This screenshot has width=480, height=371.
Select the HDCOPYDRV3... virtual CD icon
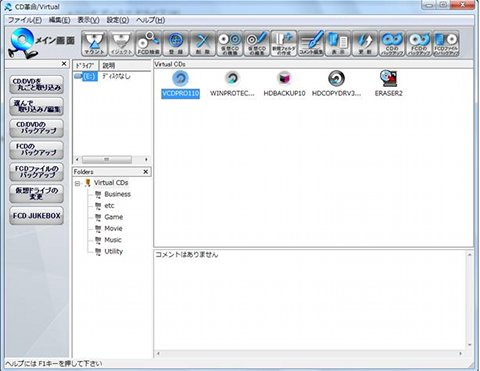coord(336,84)
